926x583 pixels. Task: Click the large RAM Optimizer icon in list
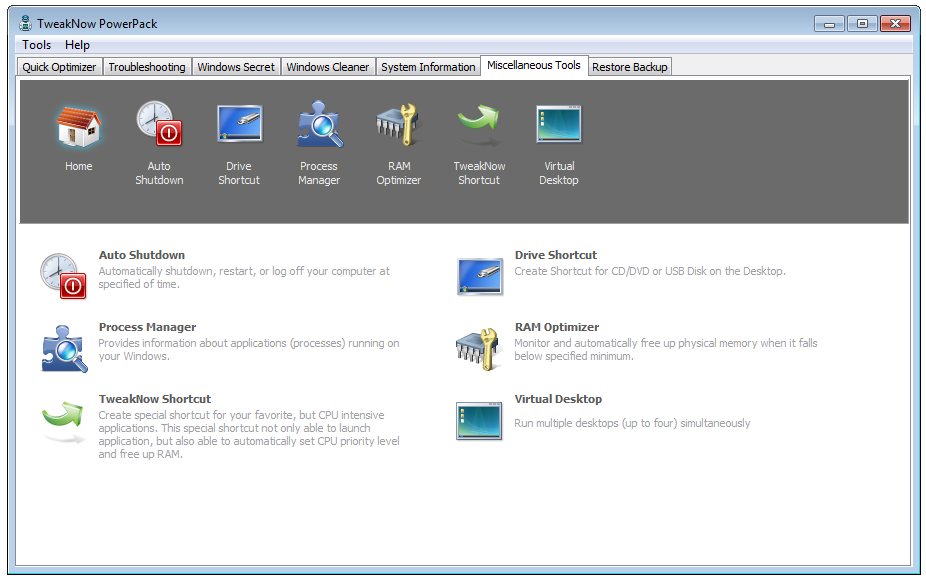point(478,349)
